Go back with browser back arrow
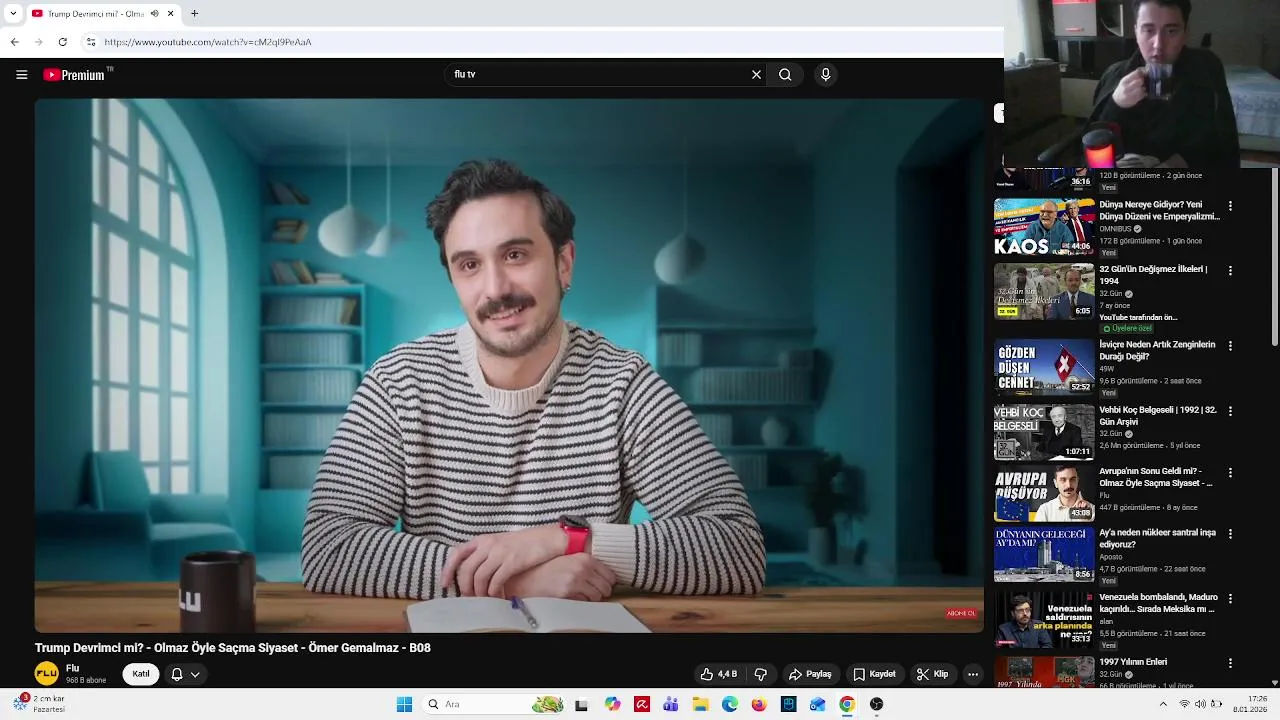Screen dimensions: 1280x720 14,42
